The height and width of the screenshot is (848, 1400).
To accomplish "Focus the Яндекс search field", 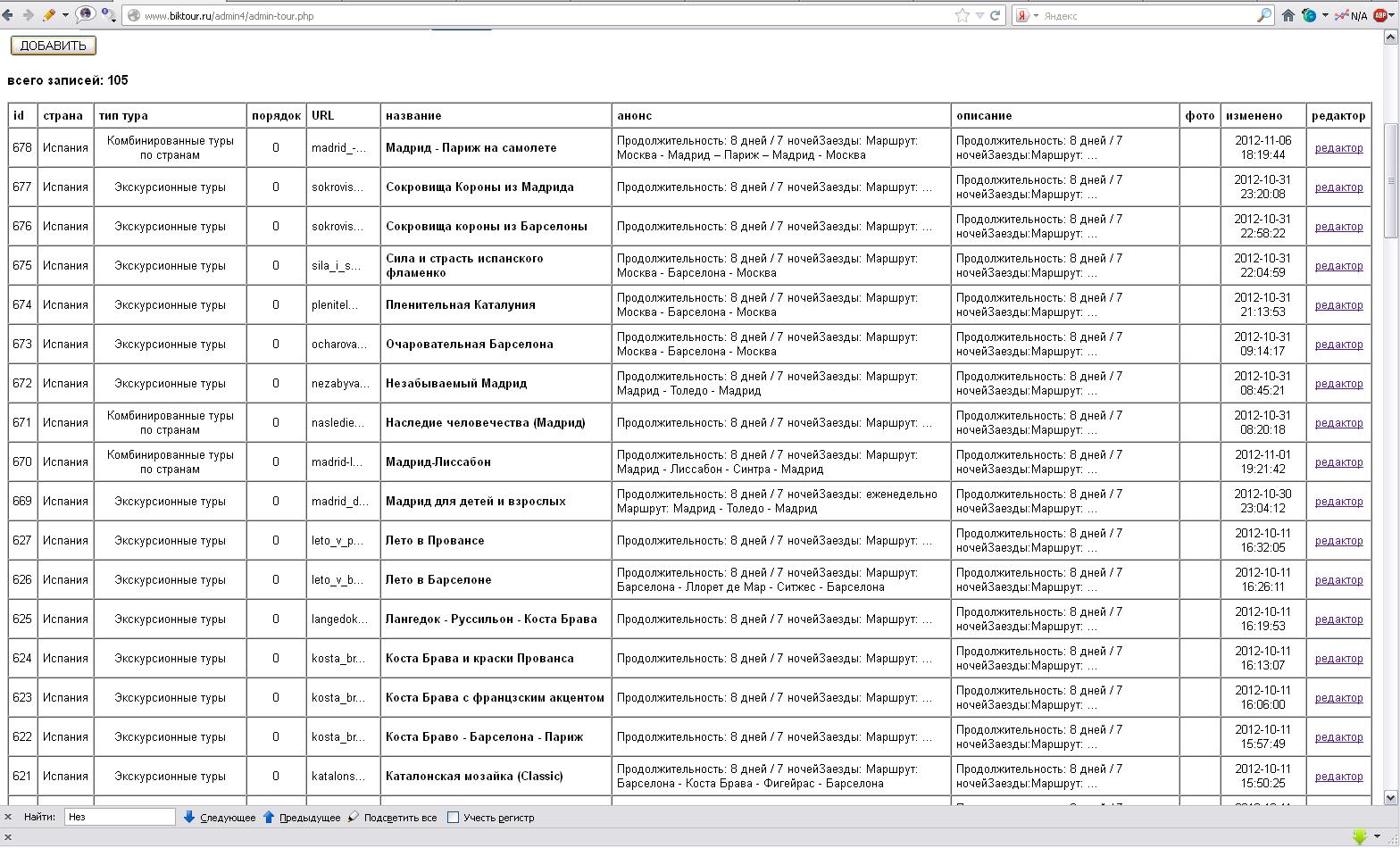I will tap(1147, 16).
